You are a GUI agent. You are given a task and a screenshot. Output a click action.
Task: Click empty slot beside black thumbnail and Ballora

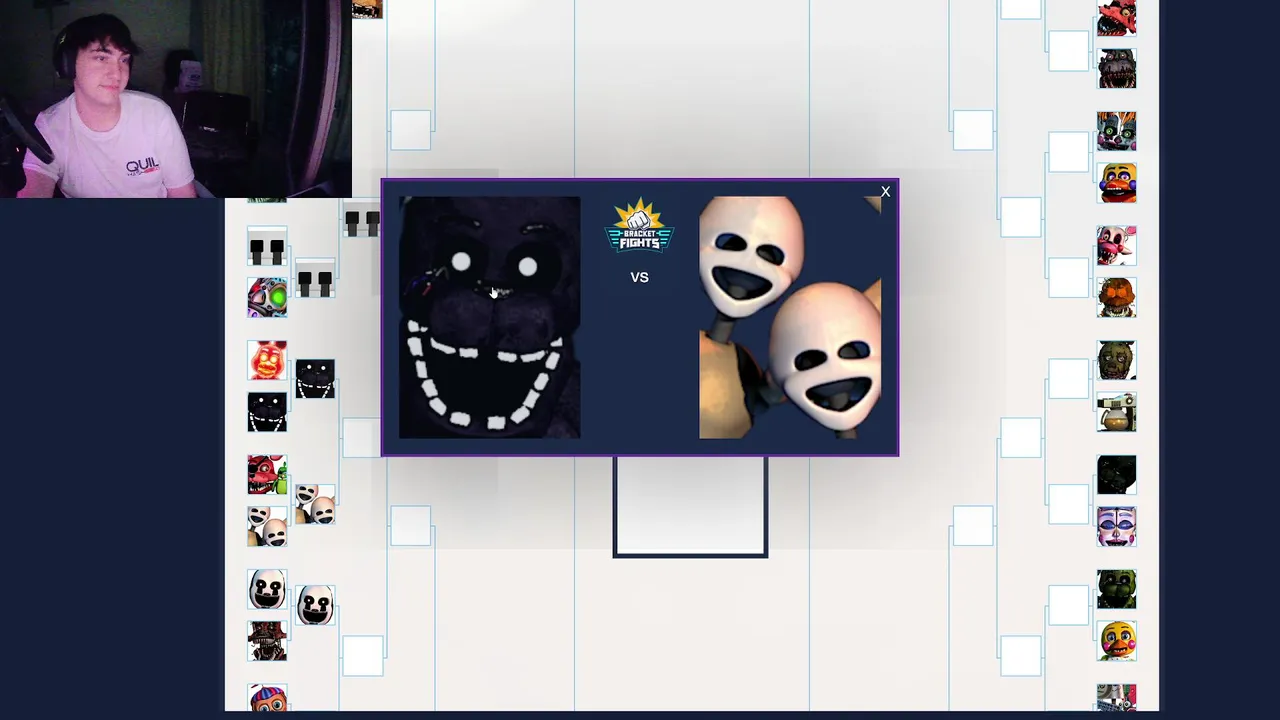[x=1068, y=504]
